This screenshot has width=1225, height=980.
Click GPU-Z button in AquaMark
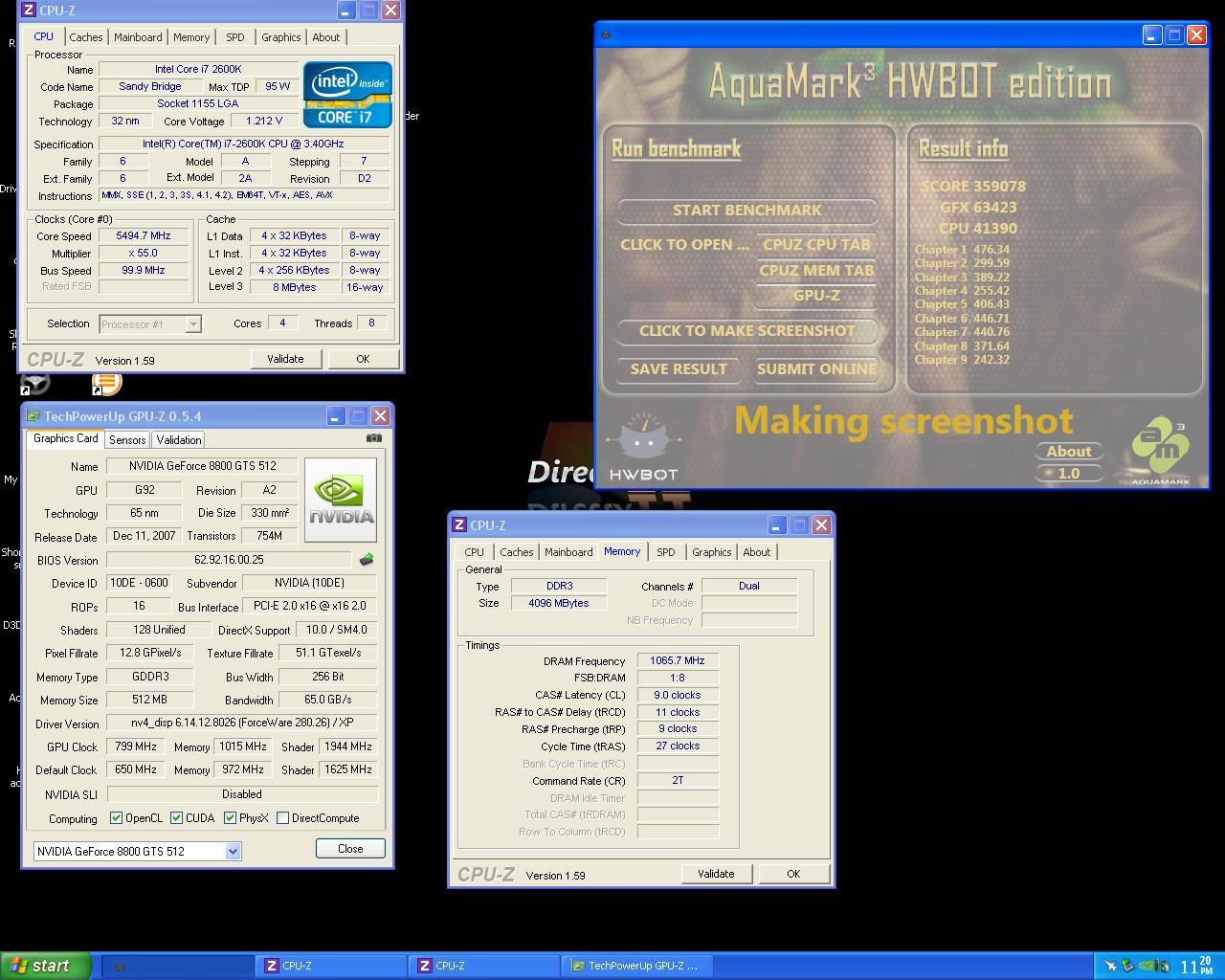(x=816, y=296)
